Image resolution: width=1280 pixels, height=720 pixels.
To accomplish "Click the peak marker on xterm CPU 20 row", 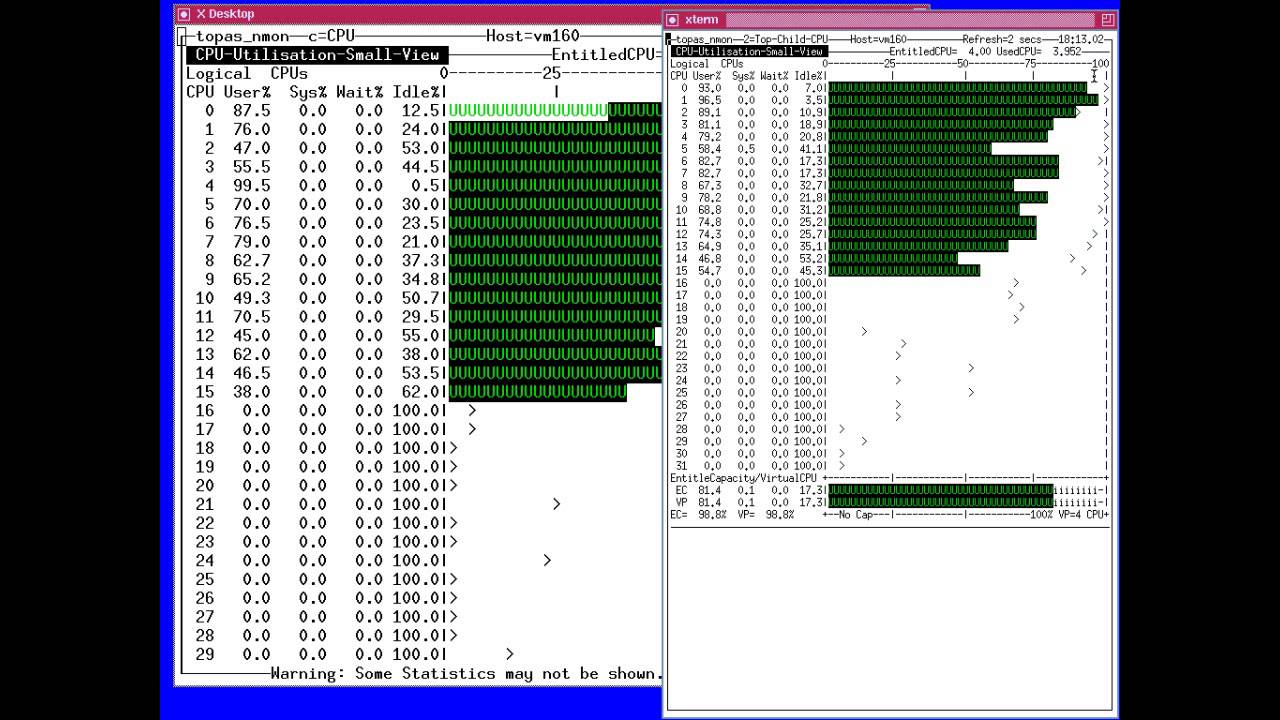I will coord(864,332).
